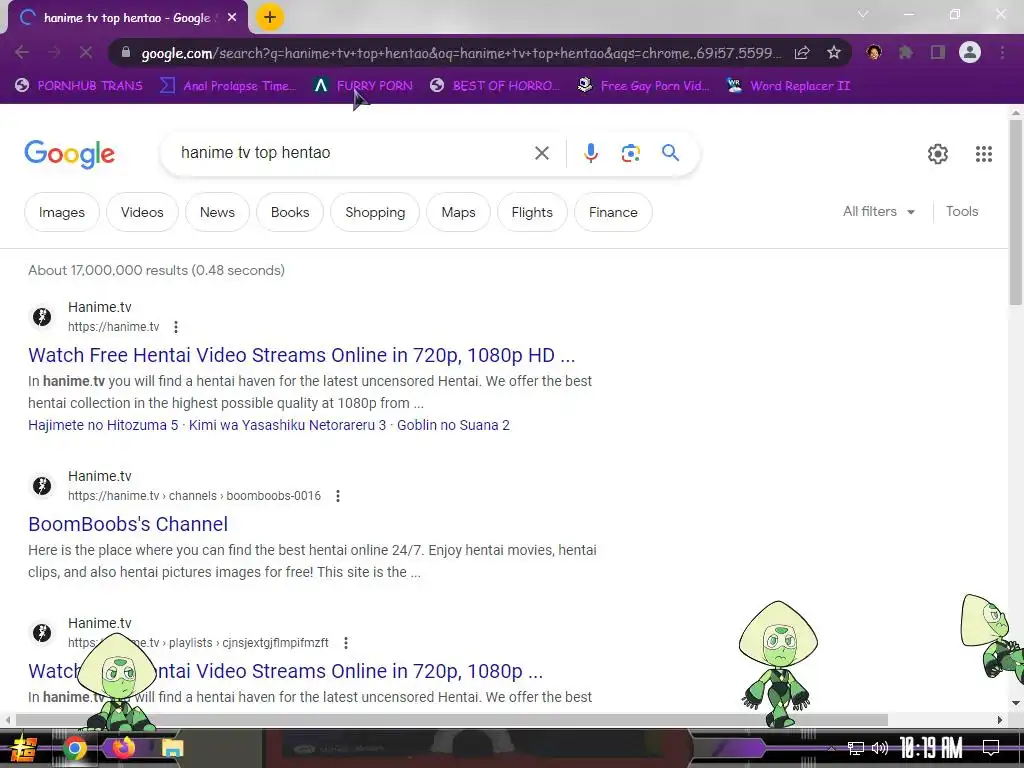1024x768 pixels.
Task: Click the horizontal scrollbar thumb
Action: point(451,720)
